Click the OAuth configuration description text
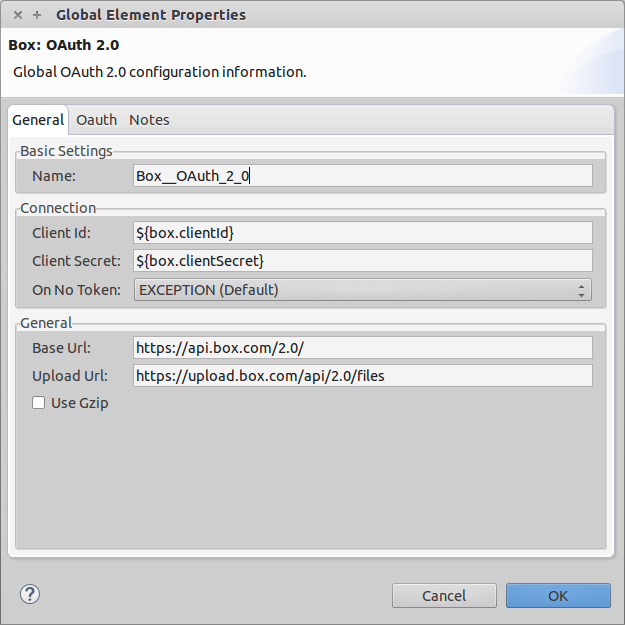This screenshot has height=625, width=625. tap(160, 72)
